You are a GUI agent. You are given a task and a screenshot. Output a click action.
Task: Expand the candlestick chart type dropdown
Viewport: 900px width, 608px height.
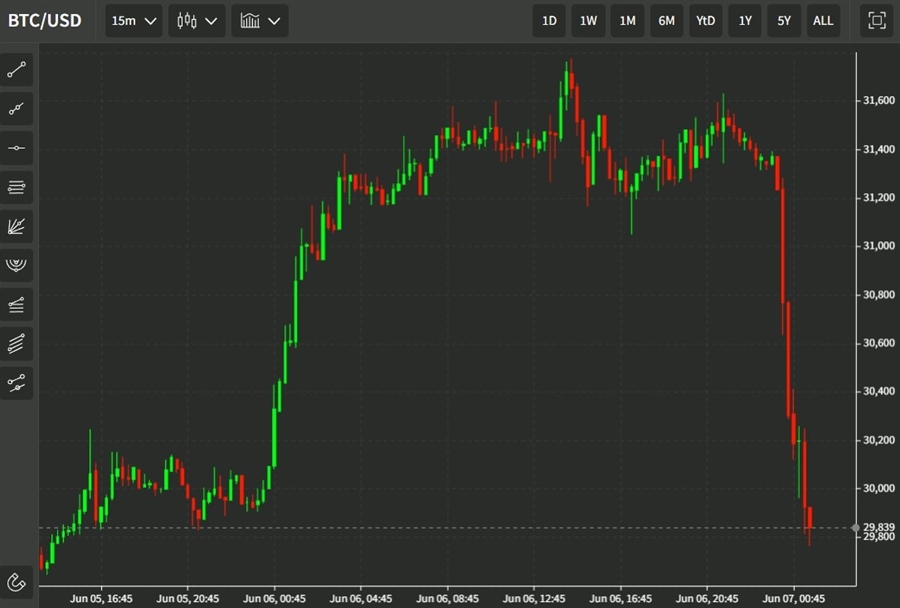pyautogui.click(x=197, y=20)
